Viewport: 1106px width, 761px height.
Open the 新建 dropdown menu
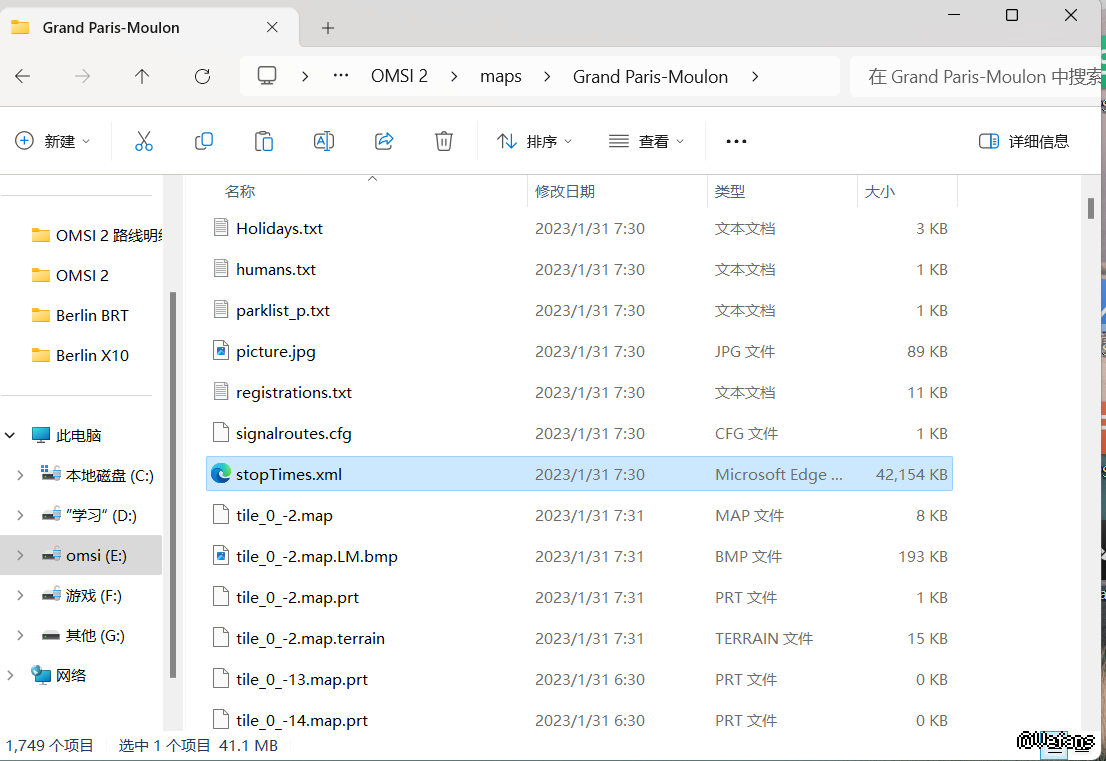tap(53, 141)
